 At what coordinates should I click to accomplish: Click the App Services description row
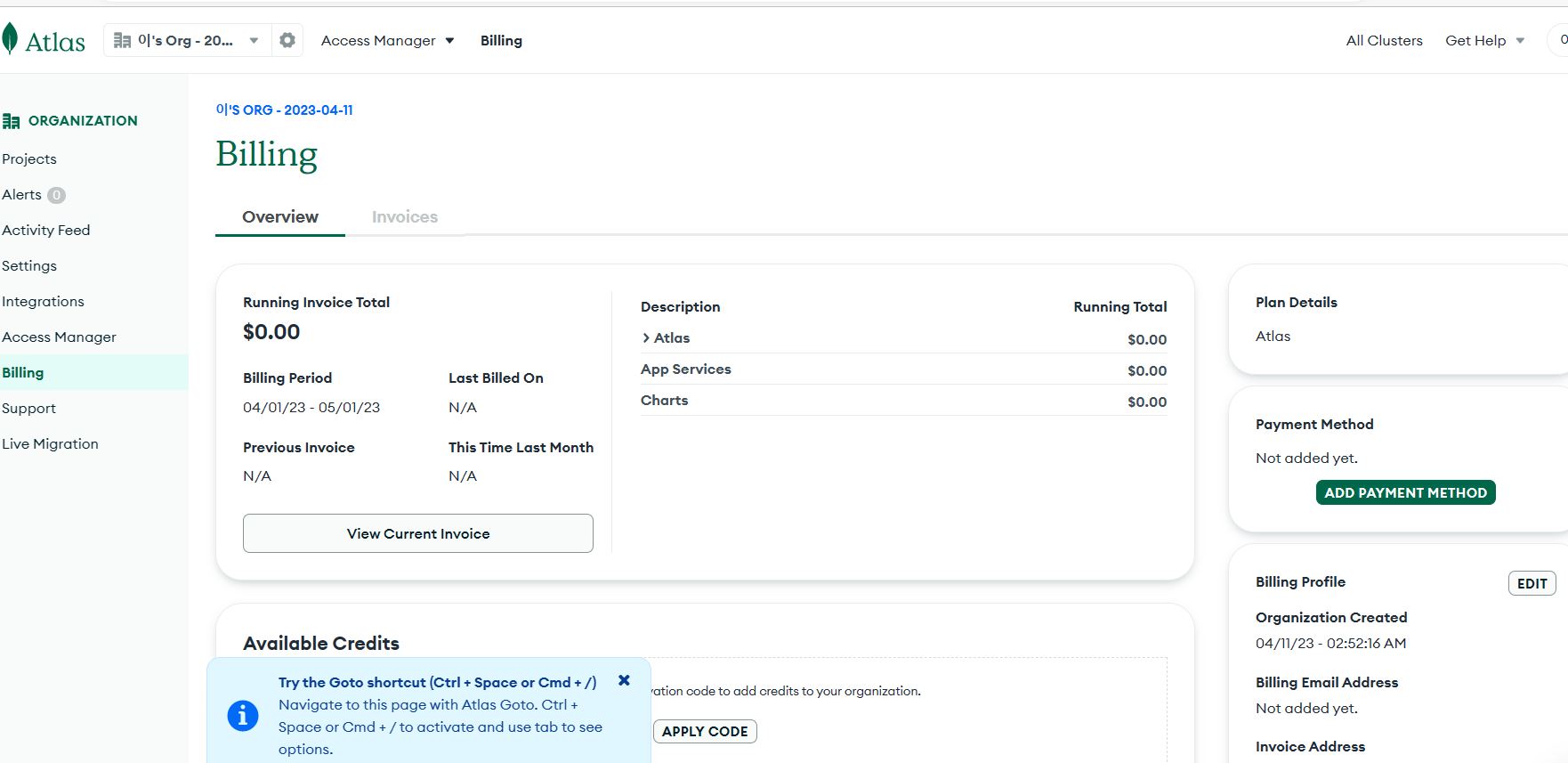pos(903,369)
